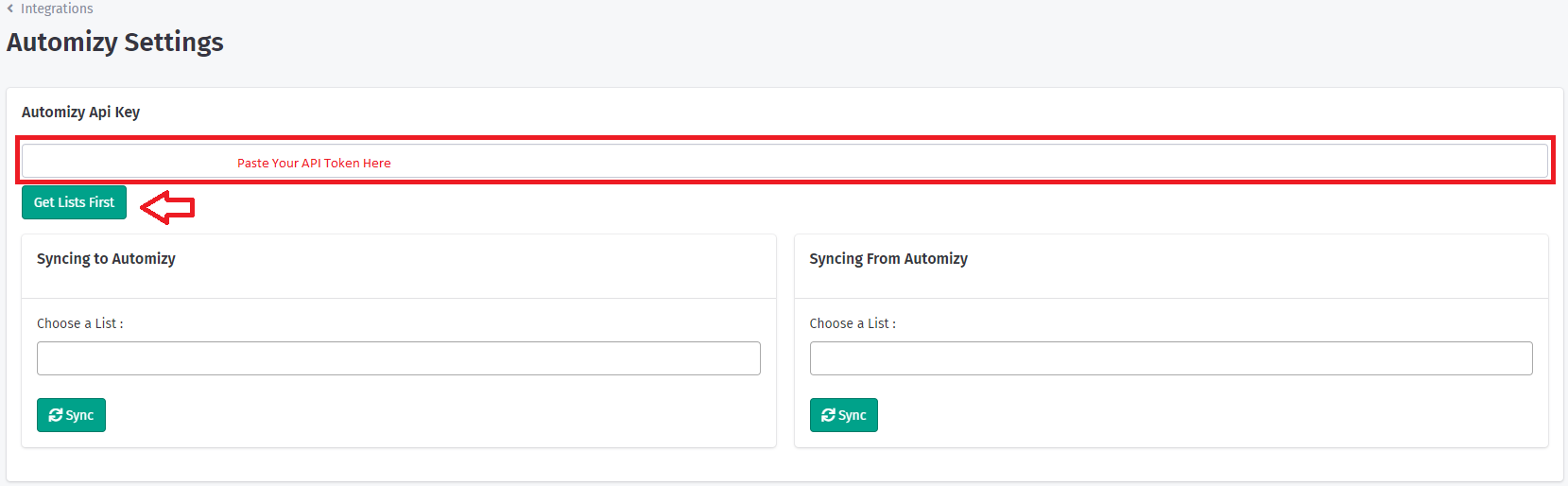The image size is (1568, 486).
Task: Click the Automizy Api Key label
Action: [x=80, y=113]
